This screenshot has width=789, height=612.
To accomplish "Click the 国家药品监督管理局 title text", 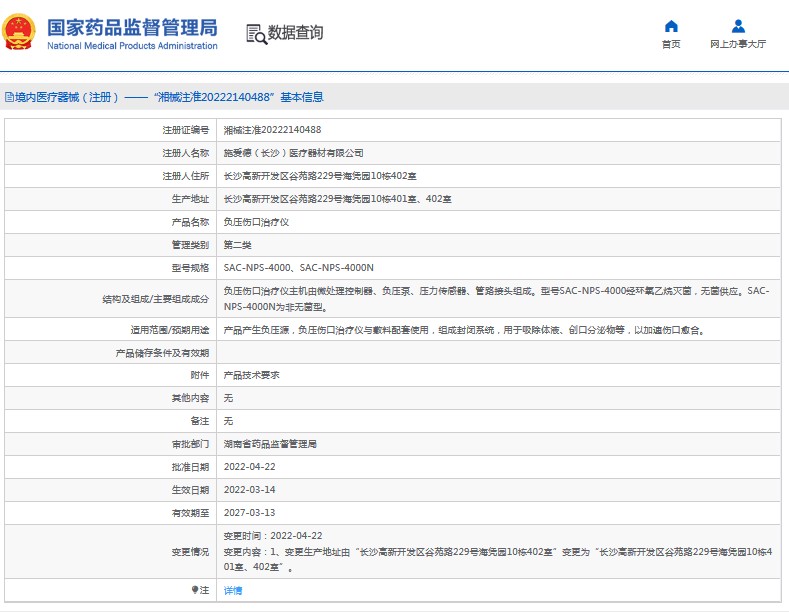I will tap(132, 28).
